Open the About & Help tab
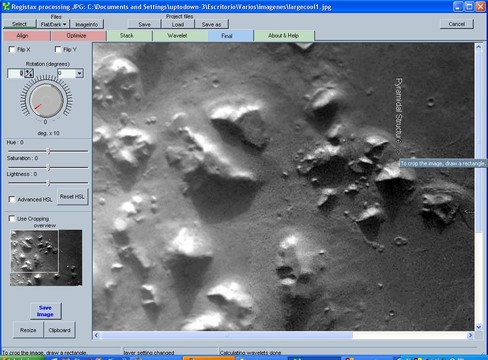The height and width of the screenshot is (360, 488). 283,36
